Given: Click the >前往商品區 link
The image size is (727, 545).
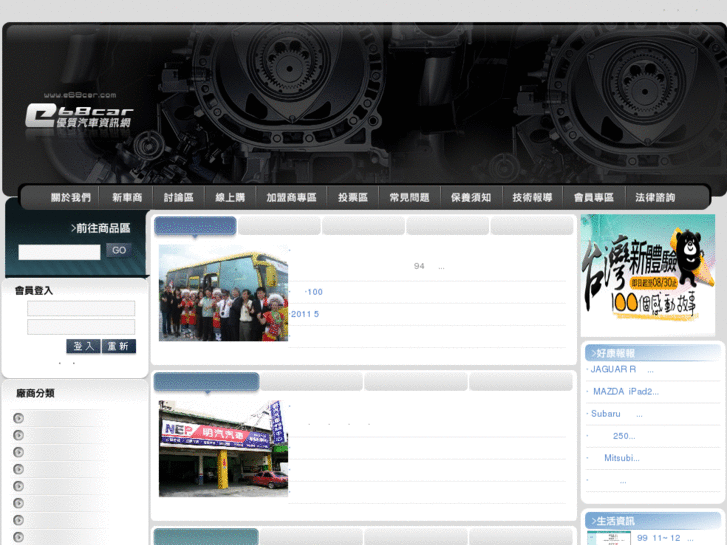Looking at the screenshot, I should 100,228.
